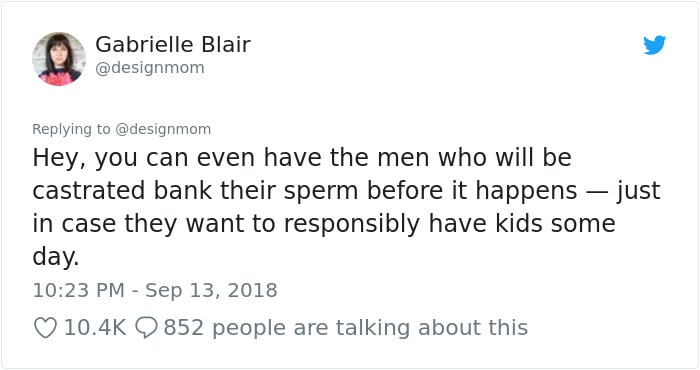Click the speech bubble reply icon
The width and height of the screenshot is (700, 370).
(x=146, y=328)
